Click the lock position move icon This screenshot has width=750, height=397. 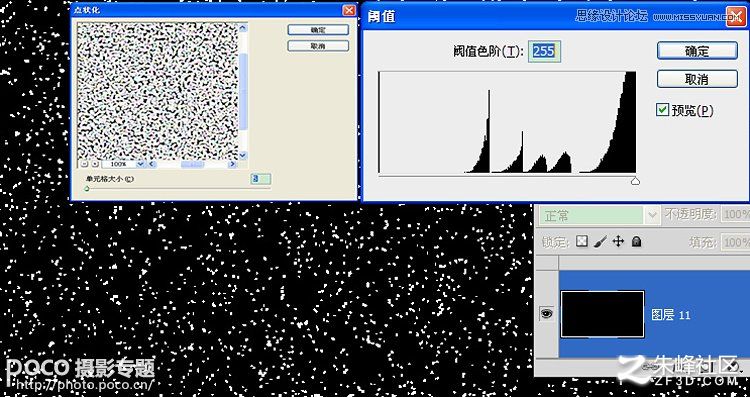click(618, 242)
